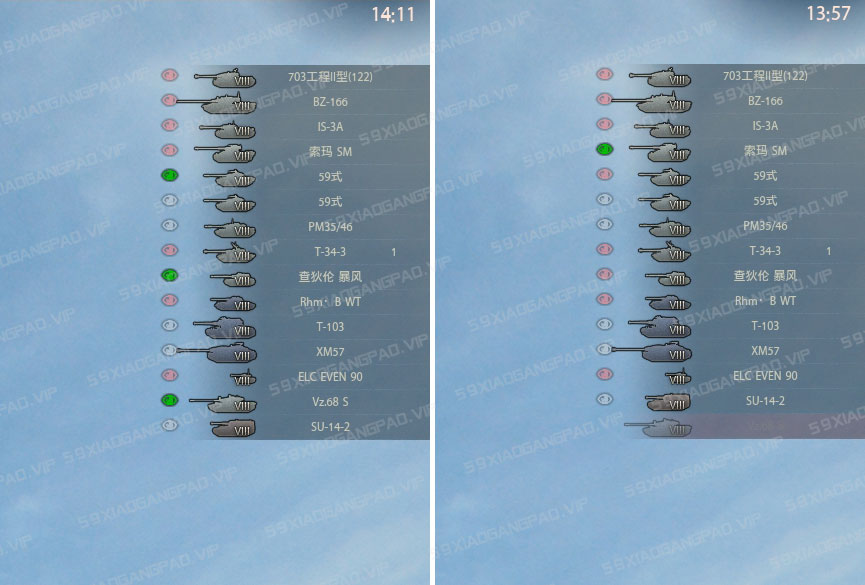Click ELC EVEN 90 tank icon in 14:11 panel
Image resolution: width=865 pixels, height=585 pixels.
(243, 378)
